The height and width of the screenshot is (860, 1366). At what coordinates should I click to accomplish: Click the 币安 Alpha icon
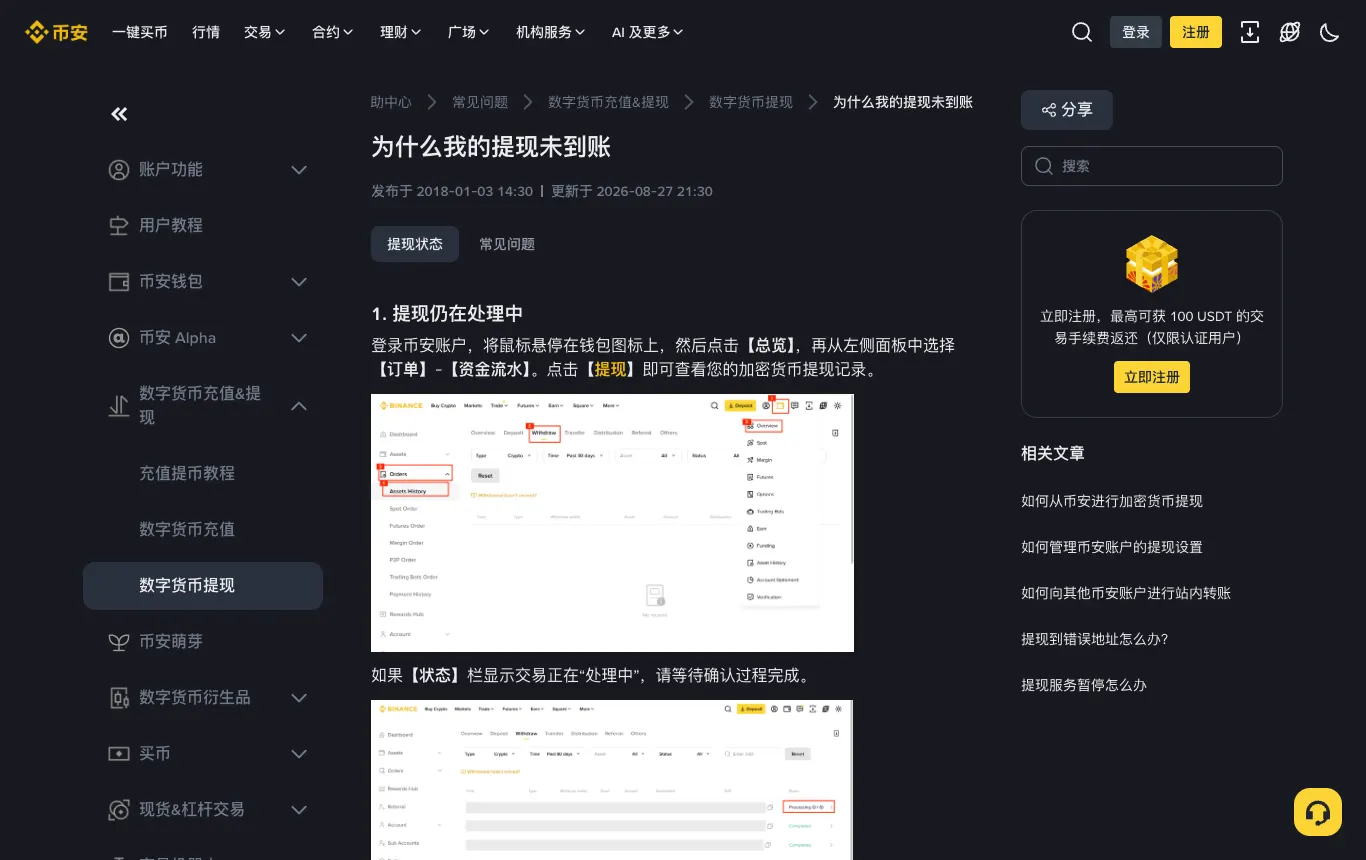pyautogui.click(x=119, y=338)
